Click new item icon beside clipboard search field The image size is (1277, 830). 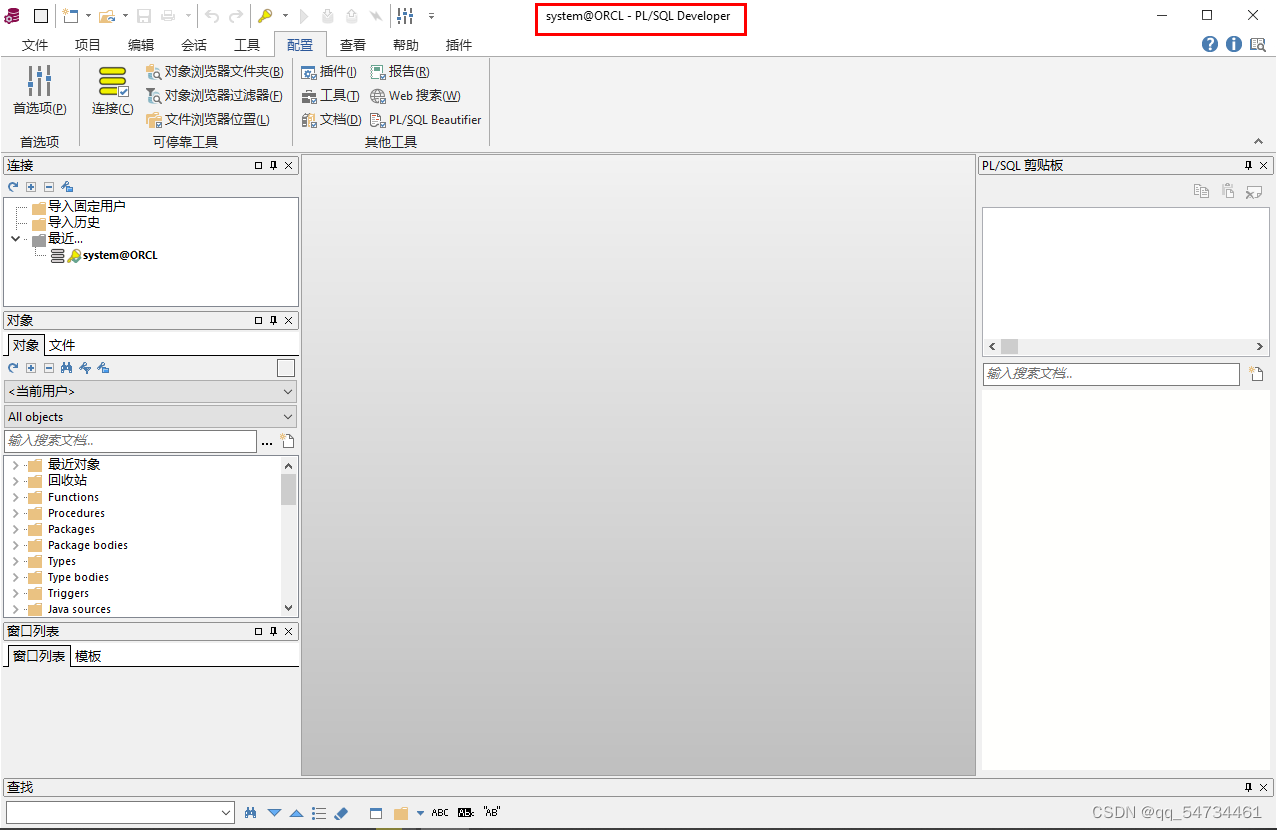1256,374
